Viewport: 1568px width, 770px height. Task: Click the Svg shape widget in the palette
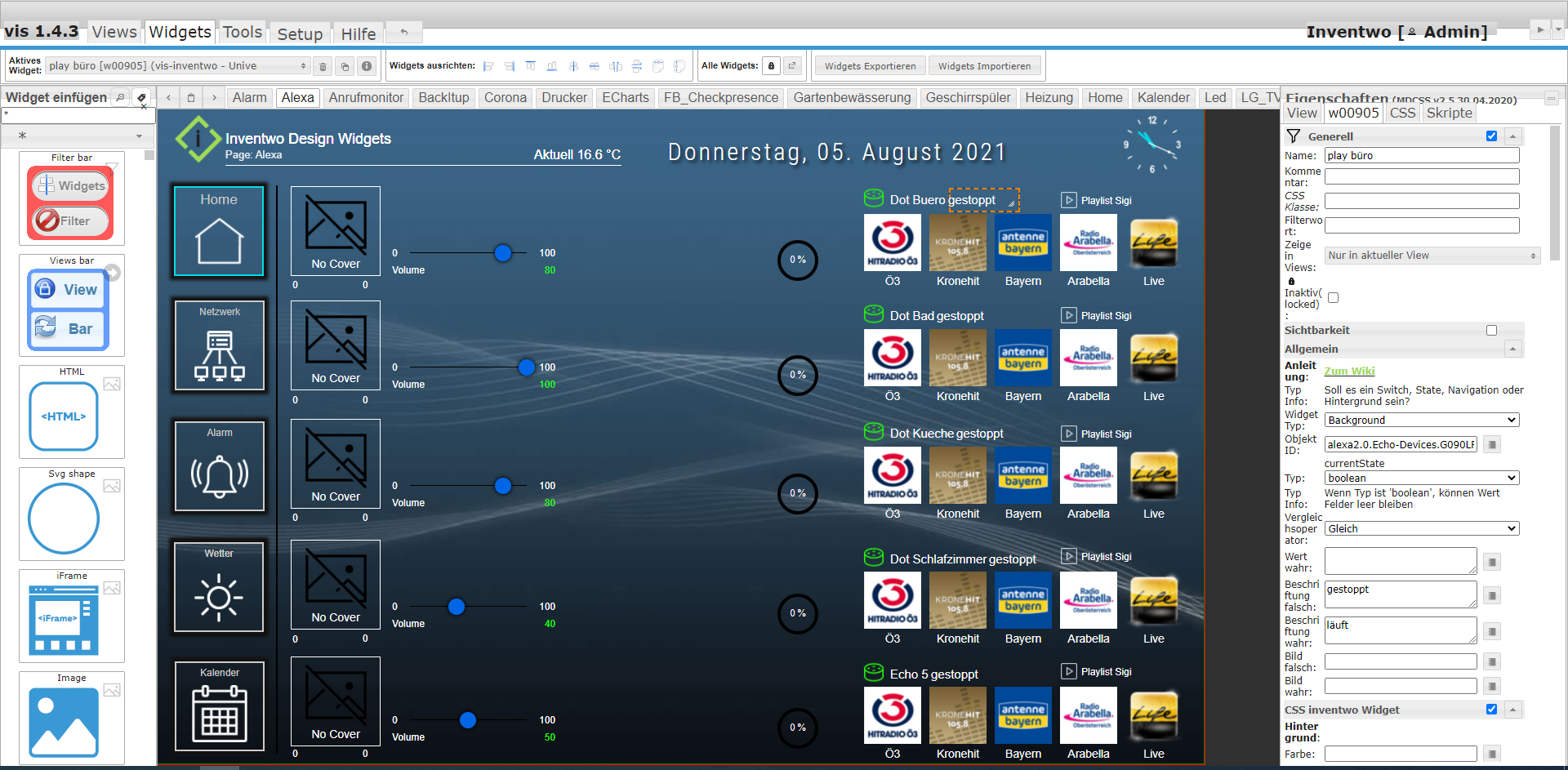tap(72, 514)
